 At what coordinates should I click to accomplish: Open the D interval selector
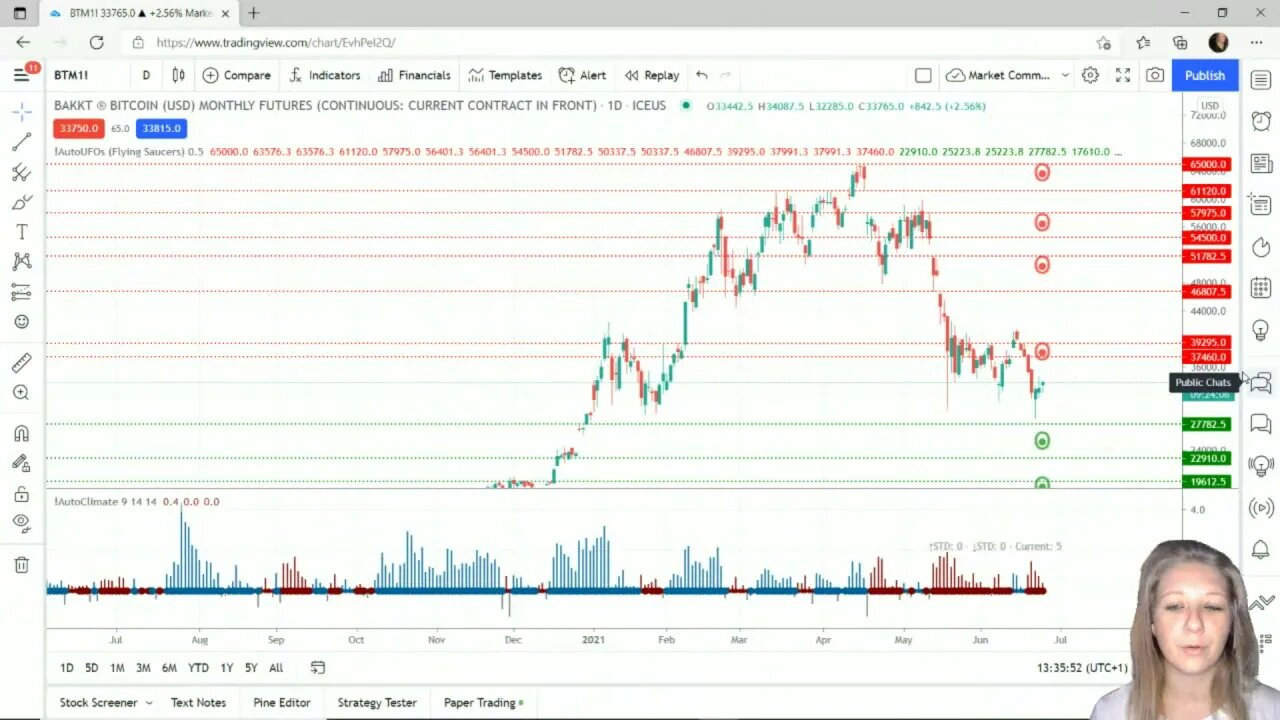[x=146, y=75]
